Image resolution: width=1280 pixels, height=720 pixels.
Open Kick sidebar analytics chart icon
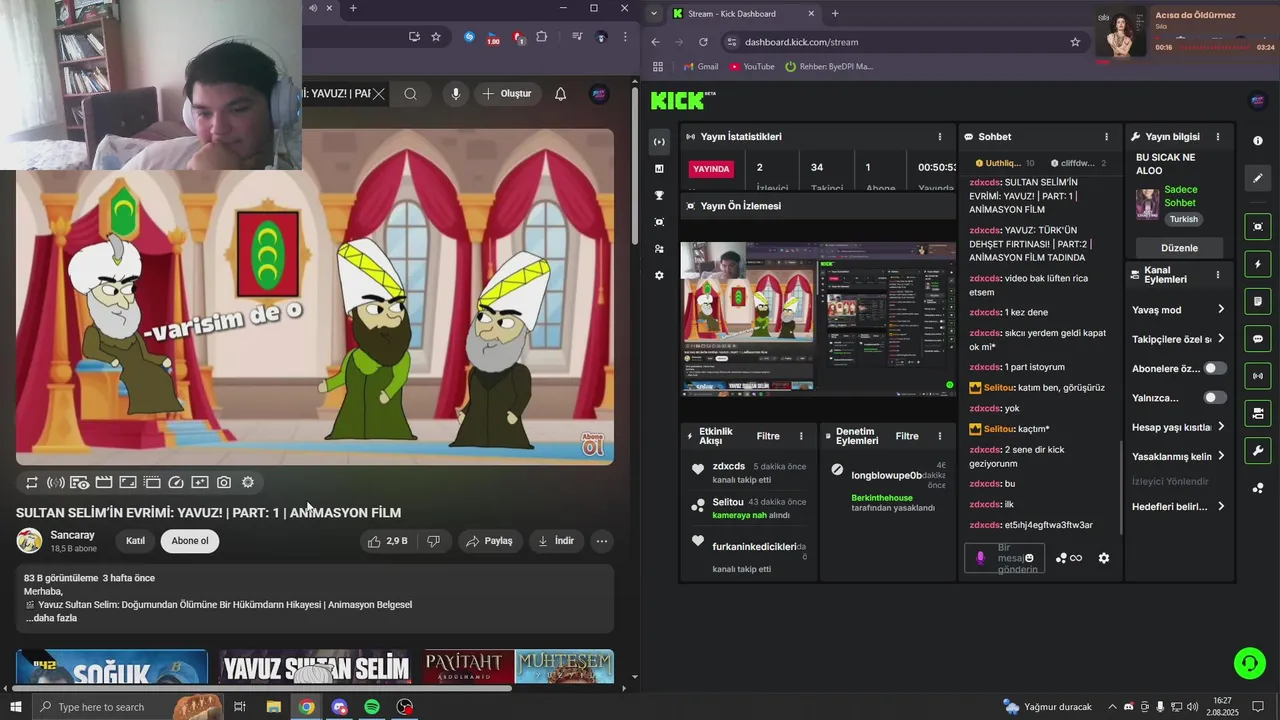[x=659, y=169]
